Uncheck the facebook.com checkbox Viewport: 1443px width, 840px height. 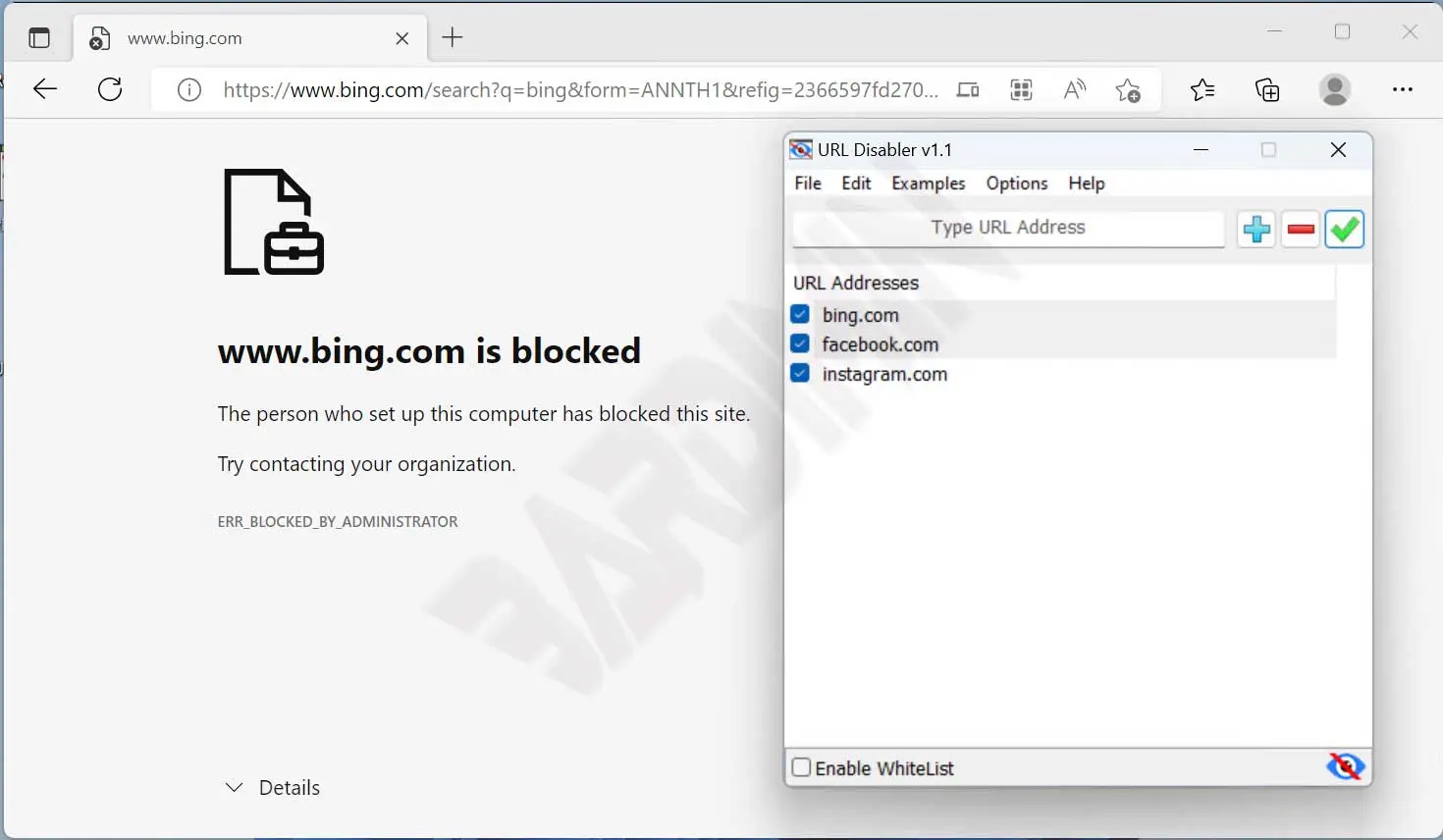pos(800,344)
